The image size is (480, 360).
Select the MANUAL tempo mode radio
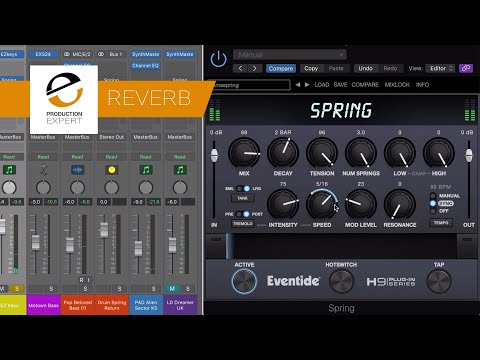pyautogui.click(x=433, y=196)
